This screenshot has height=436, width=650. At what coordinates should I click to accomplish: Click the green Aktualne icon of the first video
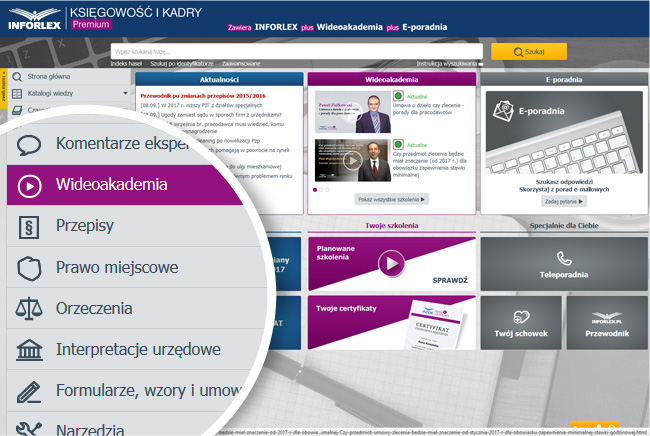[398, 96]
